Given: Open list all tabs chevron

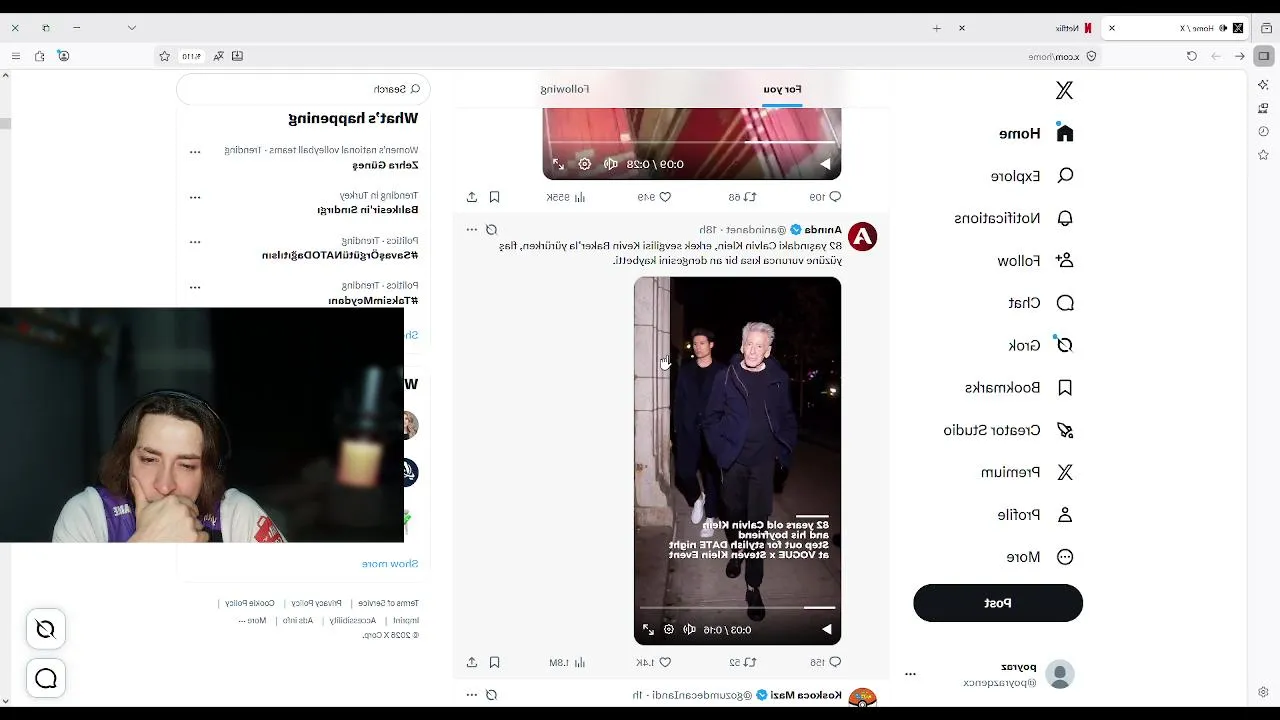Looking at the screenshot, I should point(131,28).
